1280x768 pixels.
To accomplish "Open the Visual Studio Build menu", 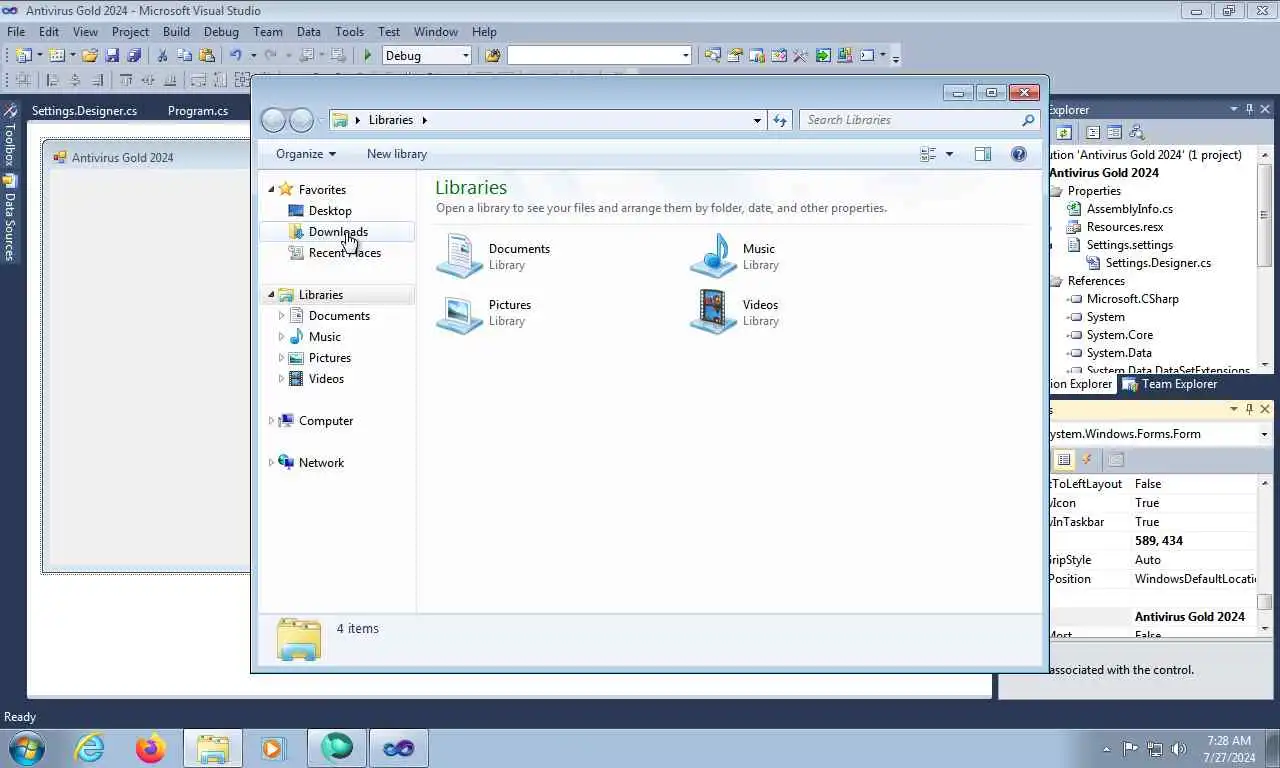I will (x=176, y=32).
